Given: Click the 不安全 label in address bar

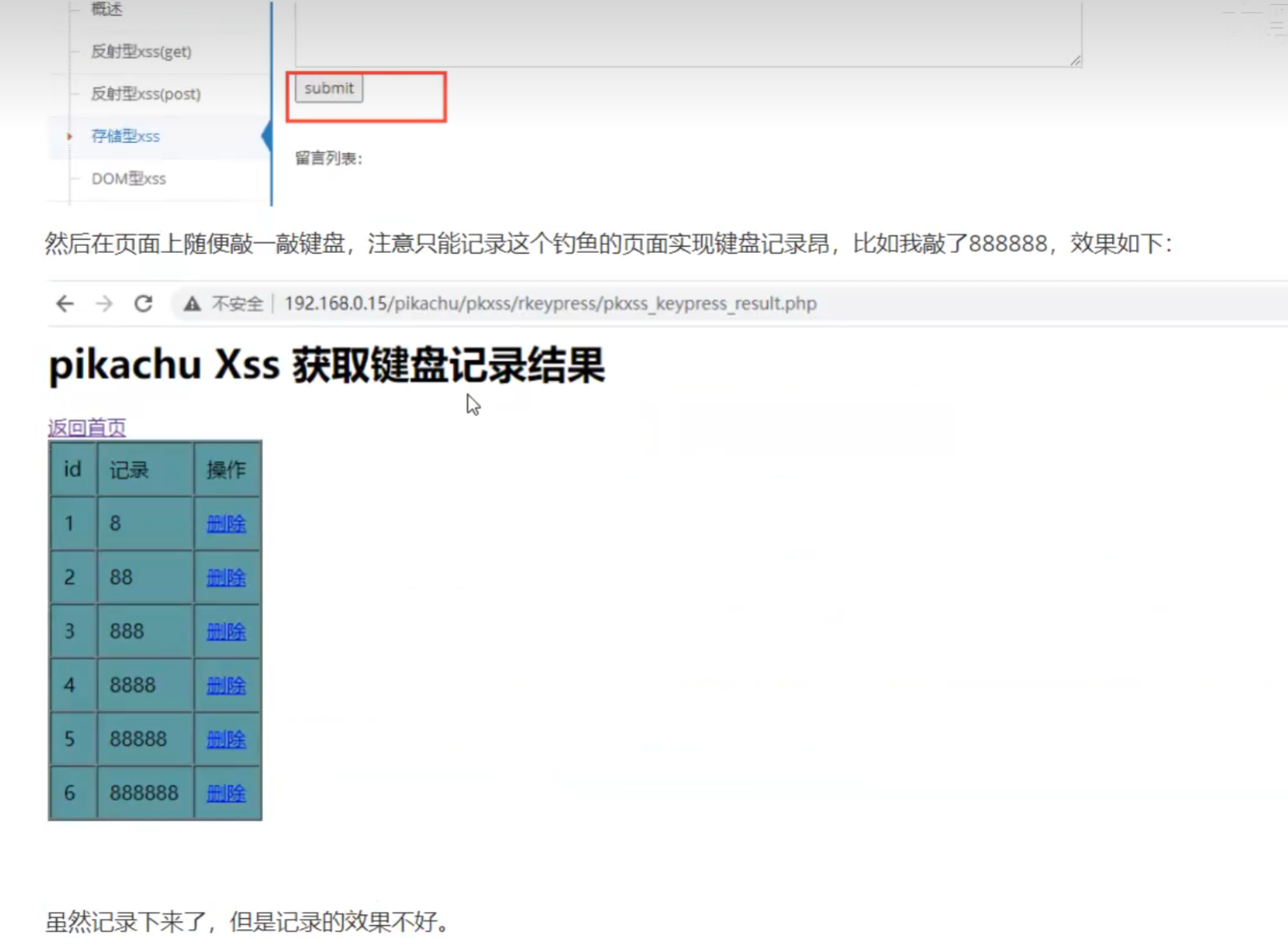Looking at the screenshot, I should [x=237, y=304].
